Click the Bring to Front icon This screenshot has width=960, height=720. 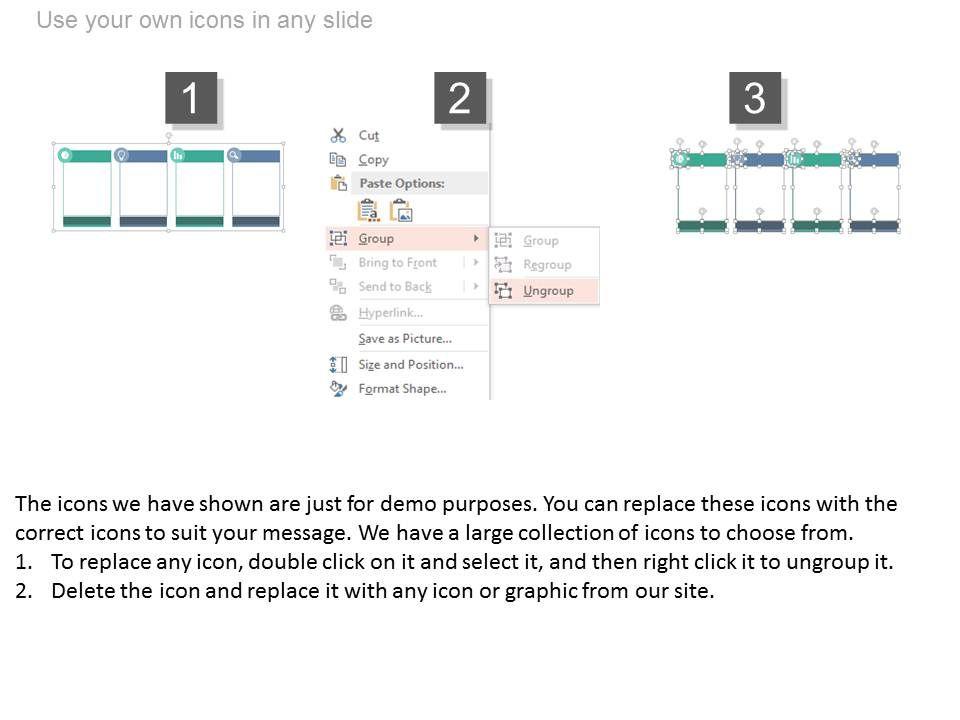tap(338, 262)
